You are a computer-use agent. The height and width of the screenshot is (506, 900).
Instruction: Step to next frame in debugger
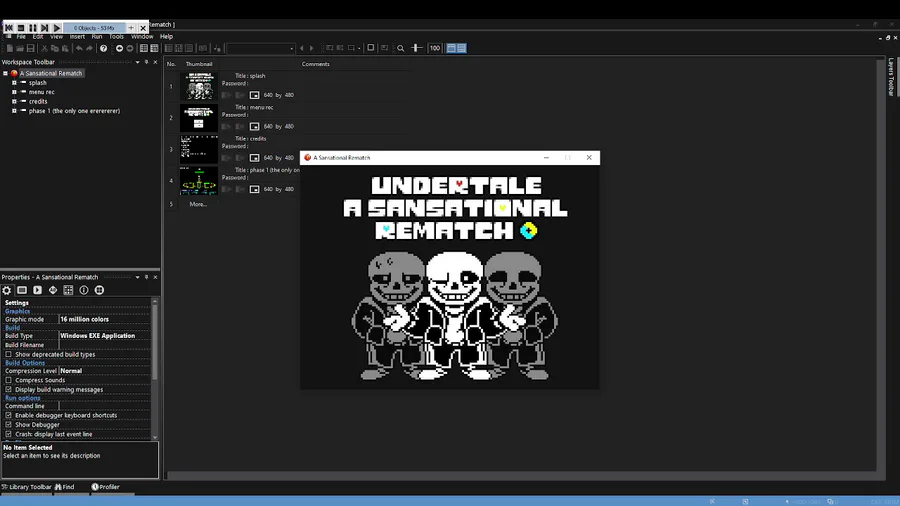[x=45, y=28]
